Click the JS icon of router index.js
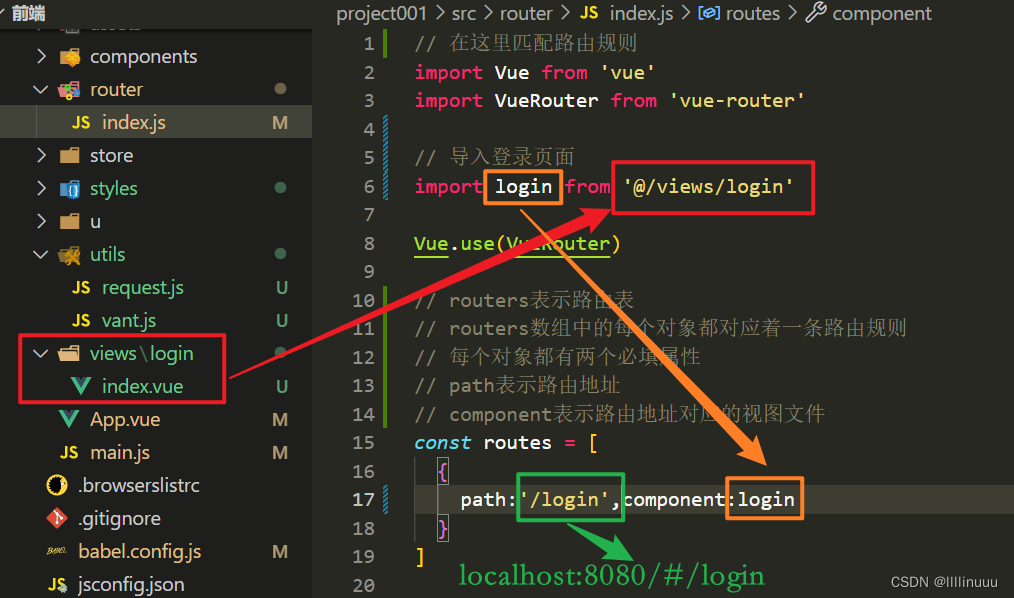Screen dimensions: 1014x598 pos(81,122)
